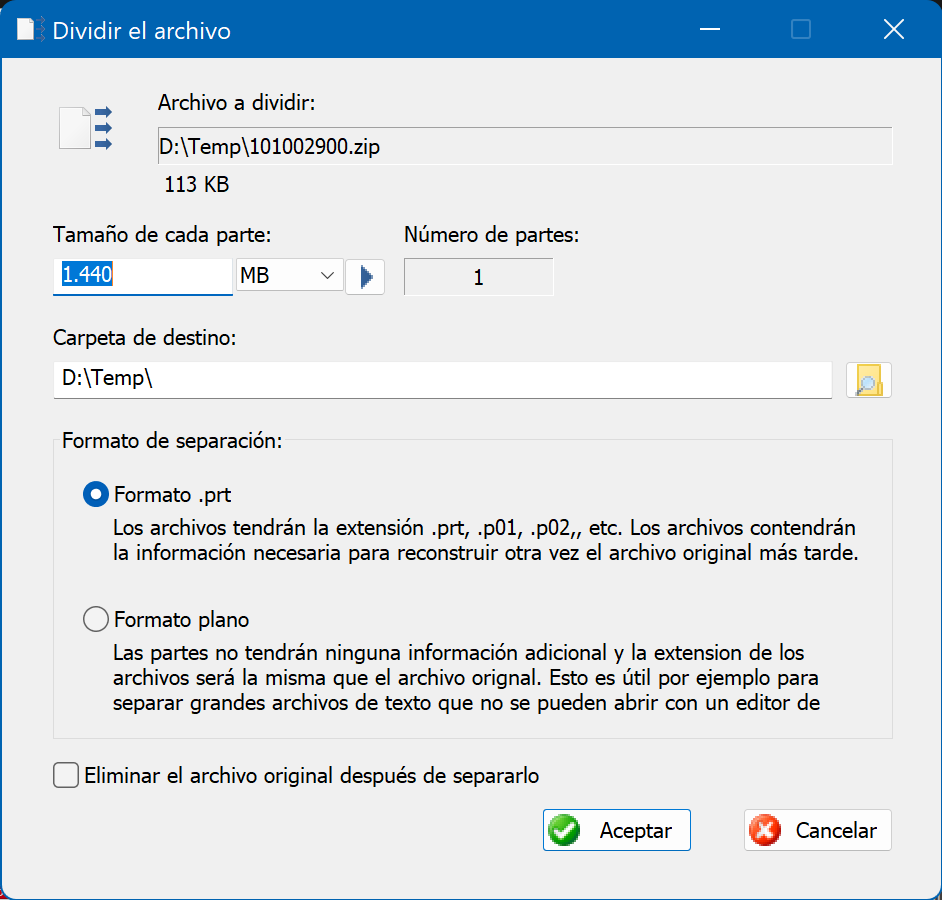Click the dropdown chevron beside MB
The height and width of the screenshot is (900, 942).
click(327, 275)
